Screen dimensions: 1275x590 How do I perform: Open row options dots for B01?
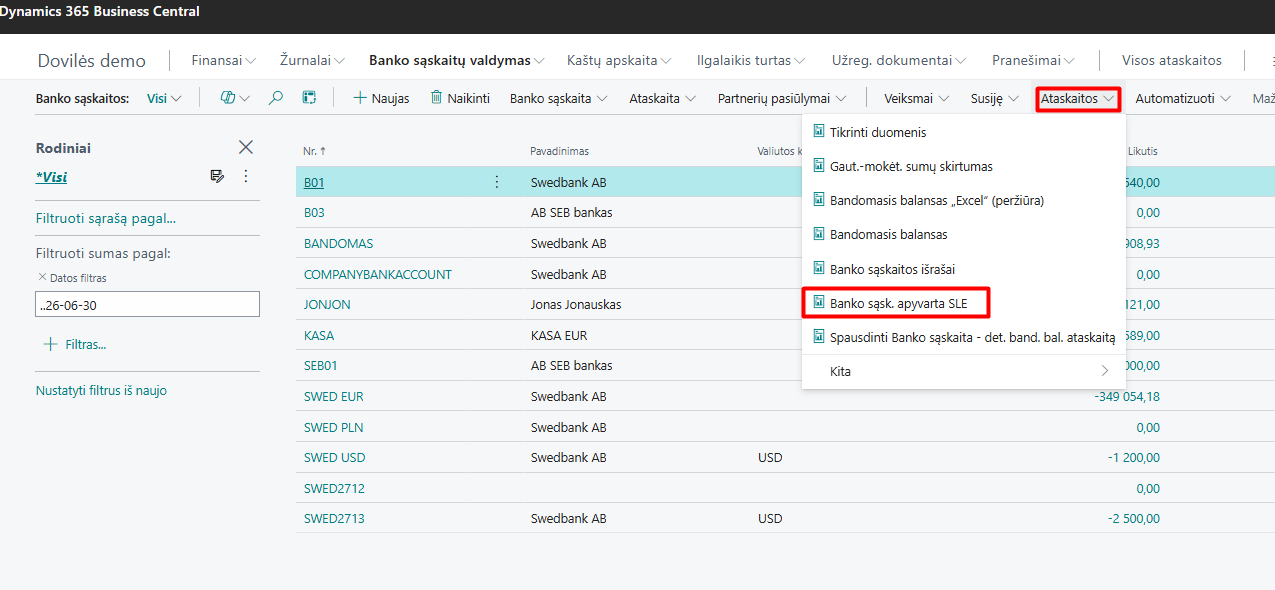click(497, 182)
